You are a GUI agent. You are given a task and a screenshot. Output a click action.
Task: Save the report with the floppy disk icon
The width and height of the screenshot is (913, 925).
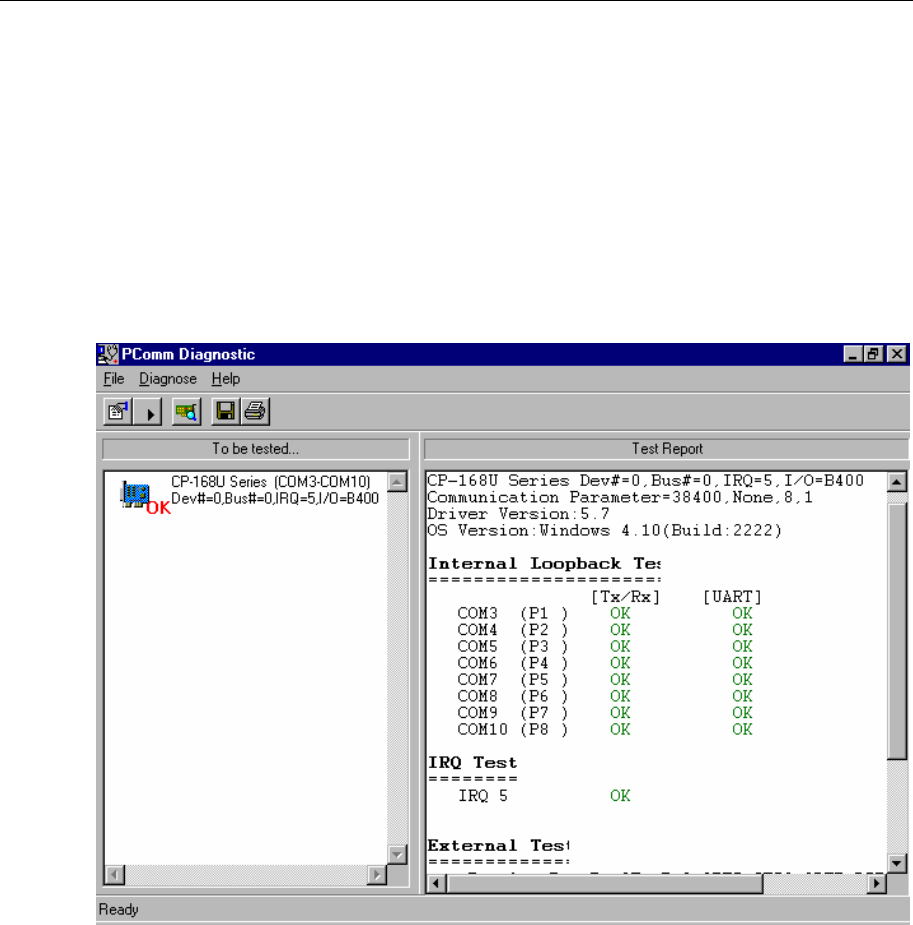225,411
